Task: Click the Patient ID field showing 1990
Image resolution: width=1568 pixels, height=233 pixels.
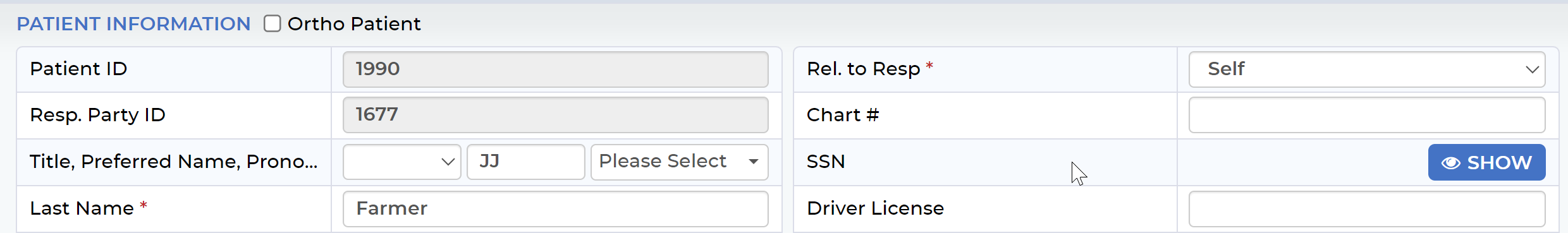Action: point(556,69)
